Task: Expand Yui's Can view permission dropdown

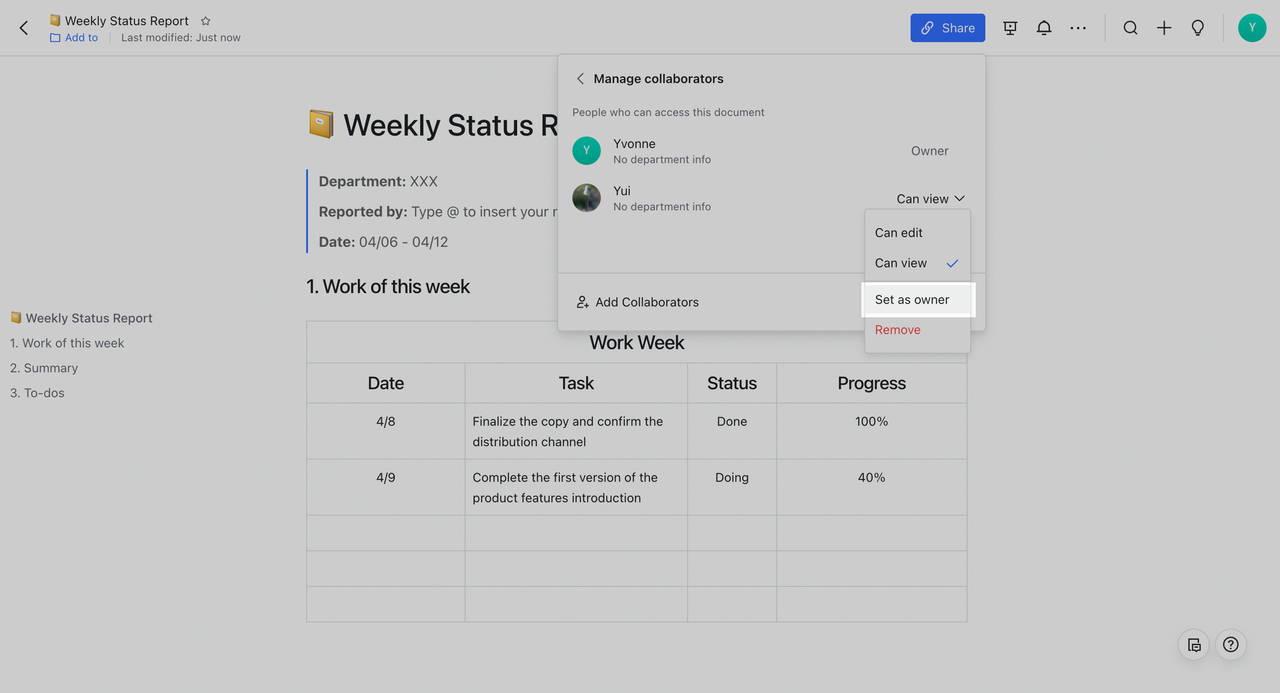Action: pyautogui.click(x=930, y=199)
